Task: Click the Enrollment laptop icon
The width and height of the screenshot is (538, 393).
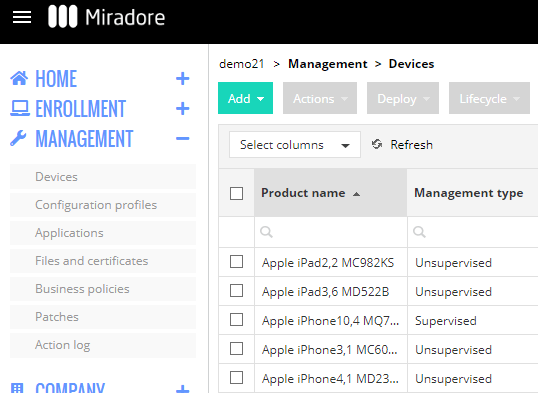Action: coord(20,108)
